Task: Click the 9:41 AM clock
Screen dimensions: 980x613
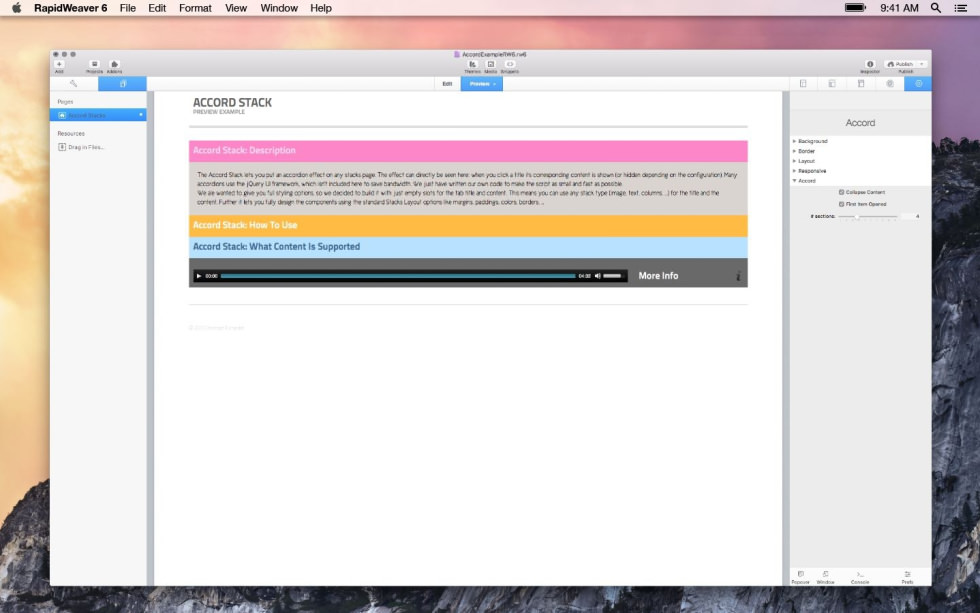Action: (899, 8)
